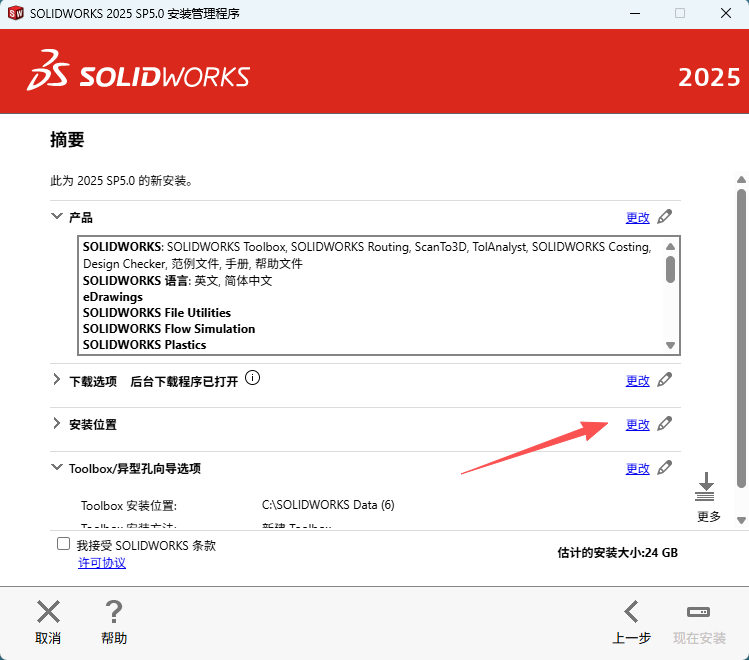Click the 后台下载程序已打开 status text
749x660 pixels.
(x=184, y=382)
